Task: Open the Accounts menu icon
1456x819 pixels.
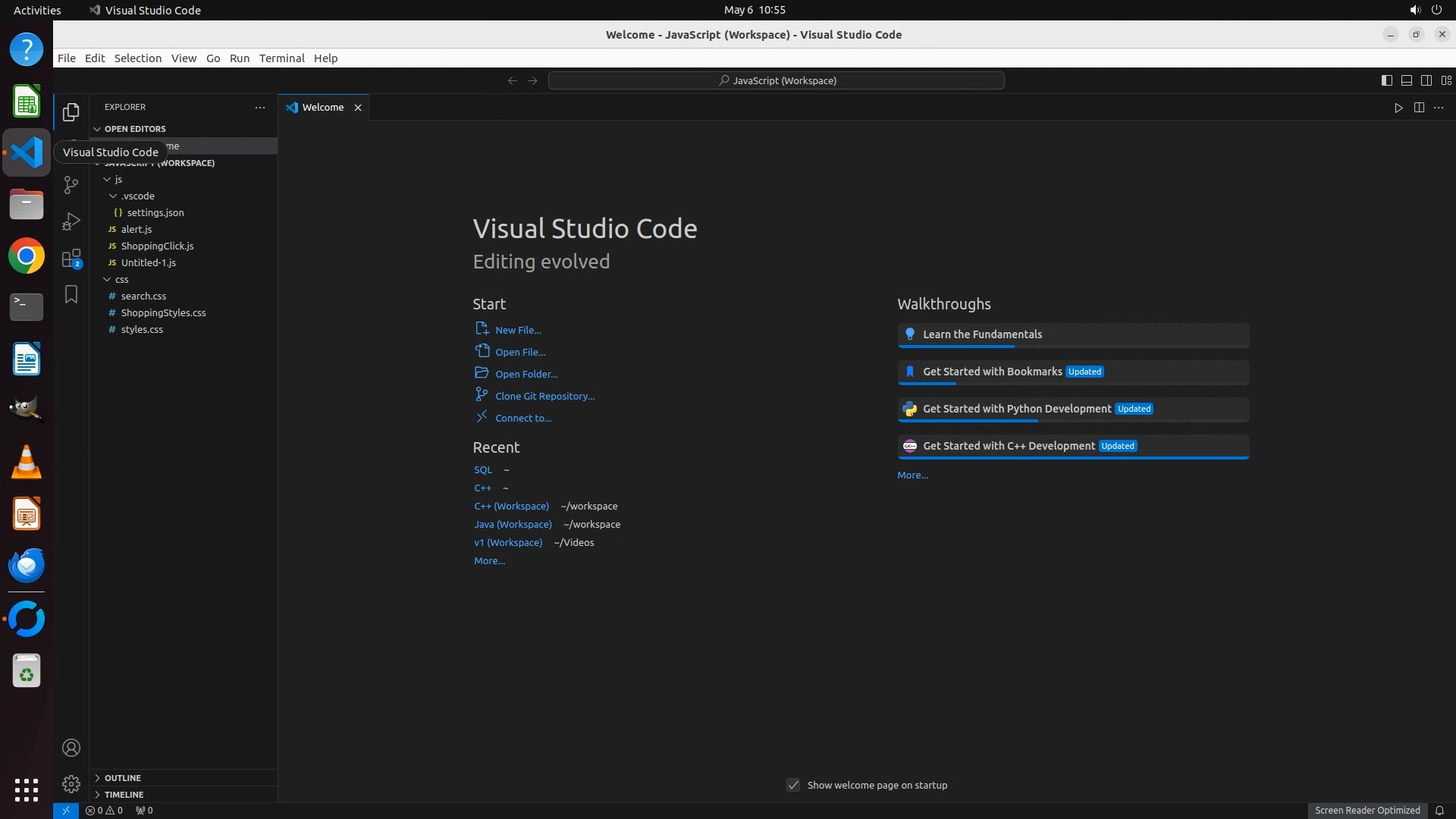Action: coord(71,748)
